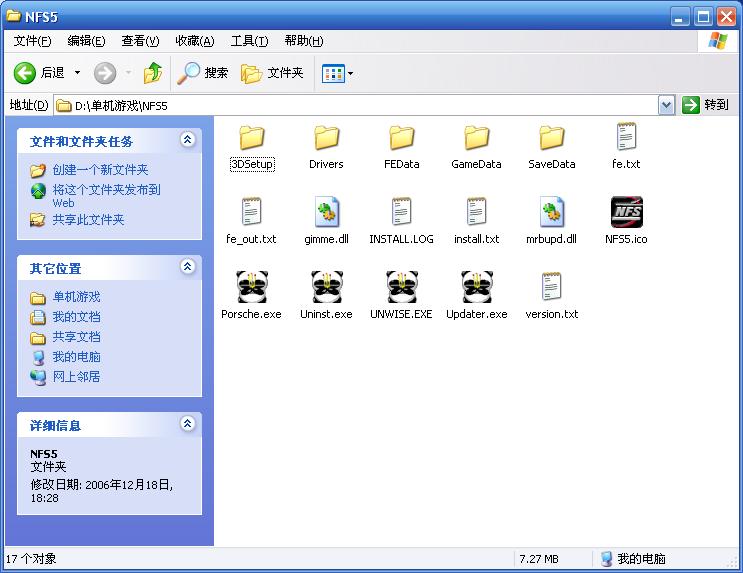
Task: Open the 帮助(H) menu
Action: tap(304, 41)
